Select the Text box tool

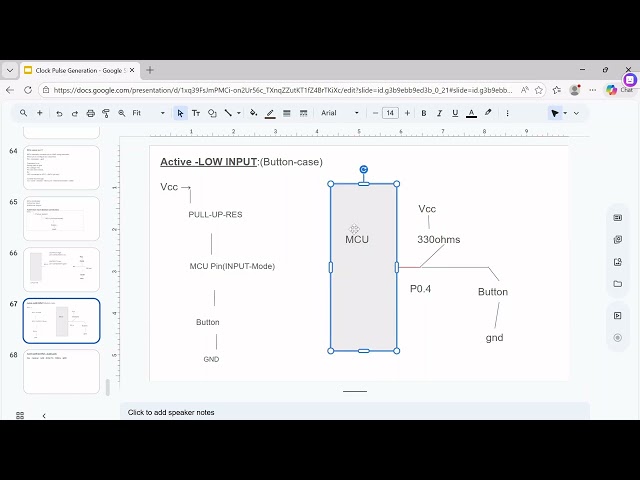(x=196, y=113)
